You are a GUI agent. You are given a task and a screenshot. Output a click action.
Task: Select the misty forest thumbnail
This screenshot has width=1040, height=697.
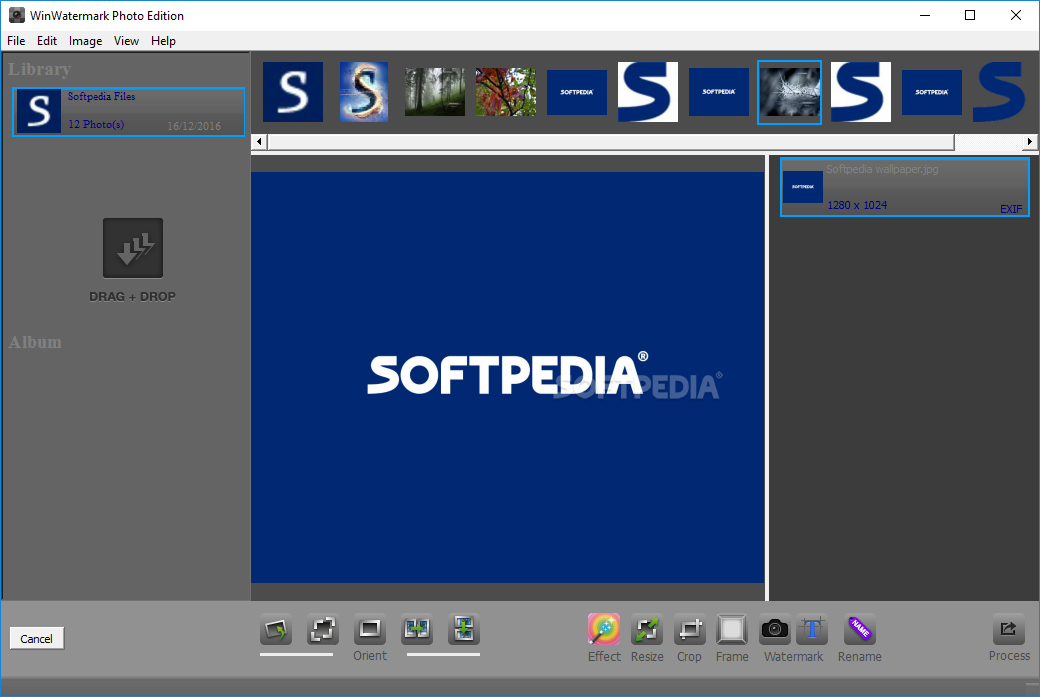pos(434,92)
